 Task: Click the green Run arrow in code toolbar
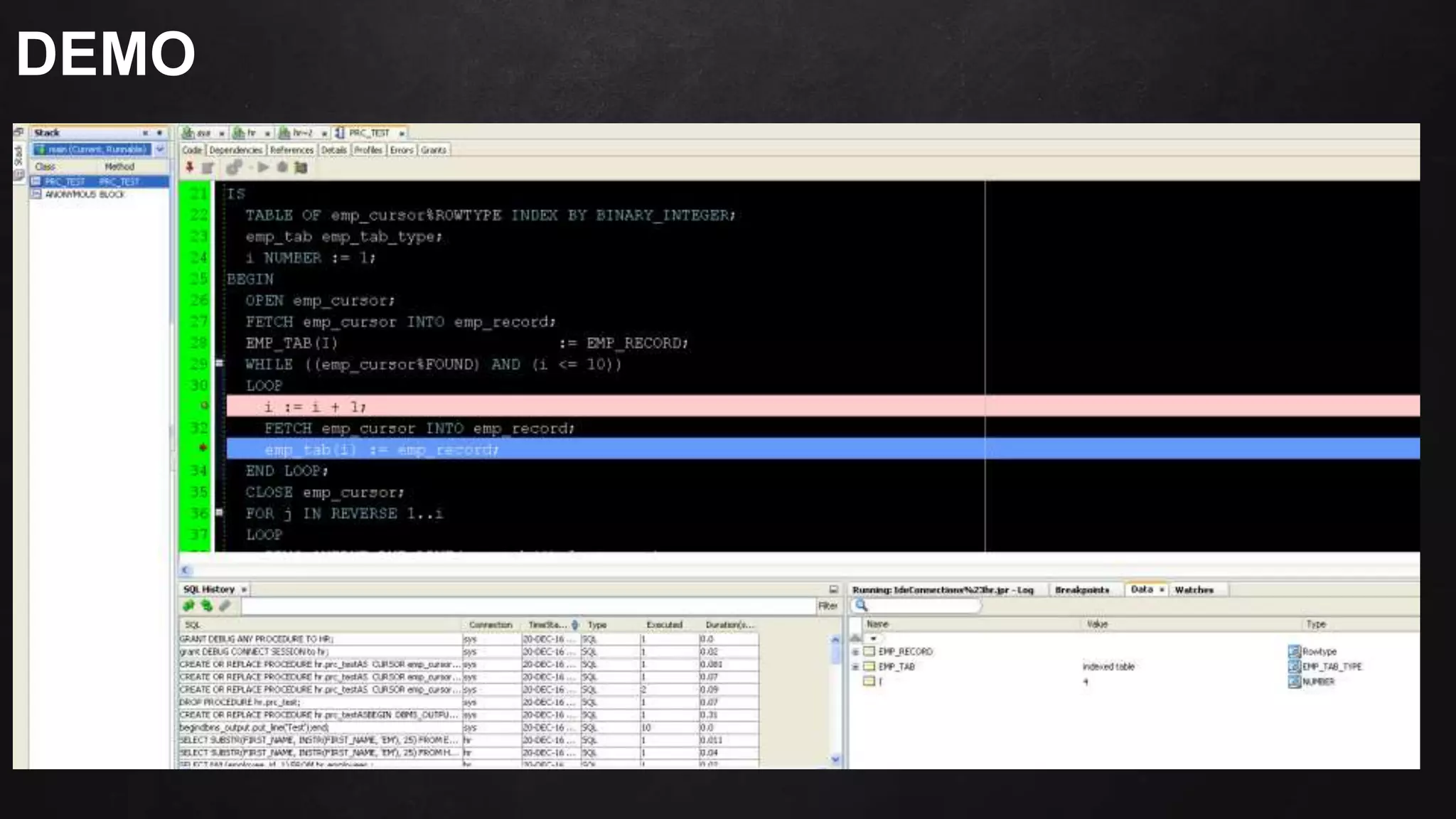pos(263,168)
